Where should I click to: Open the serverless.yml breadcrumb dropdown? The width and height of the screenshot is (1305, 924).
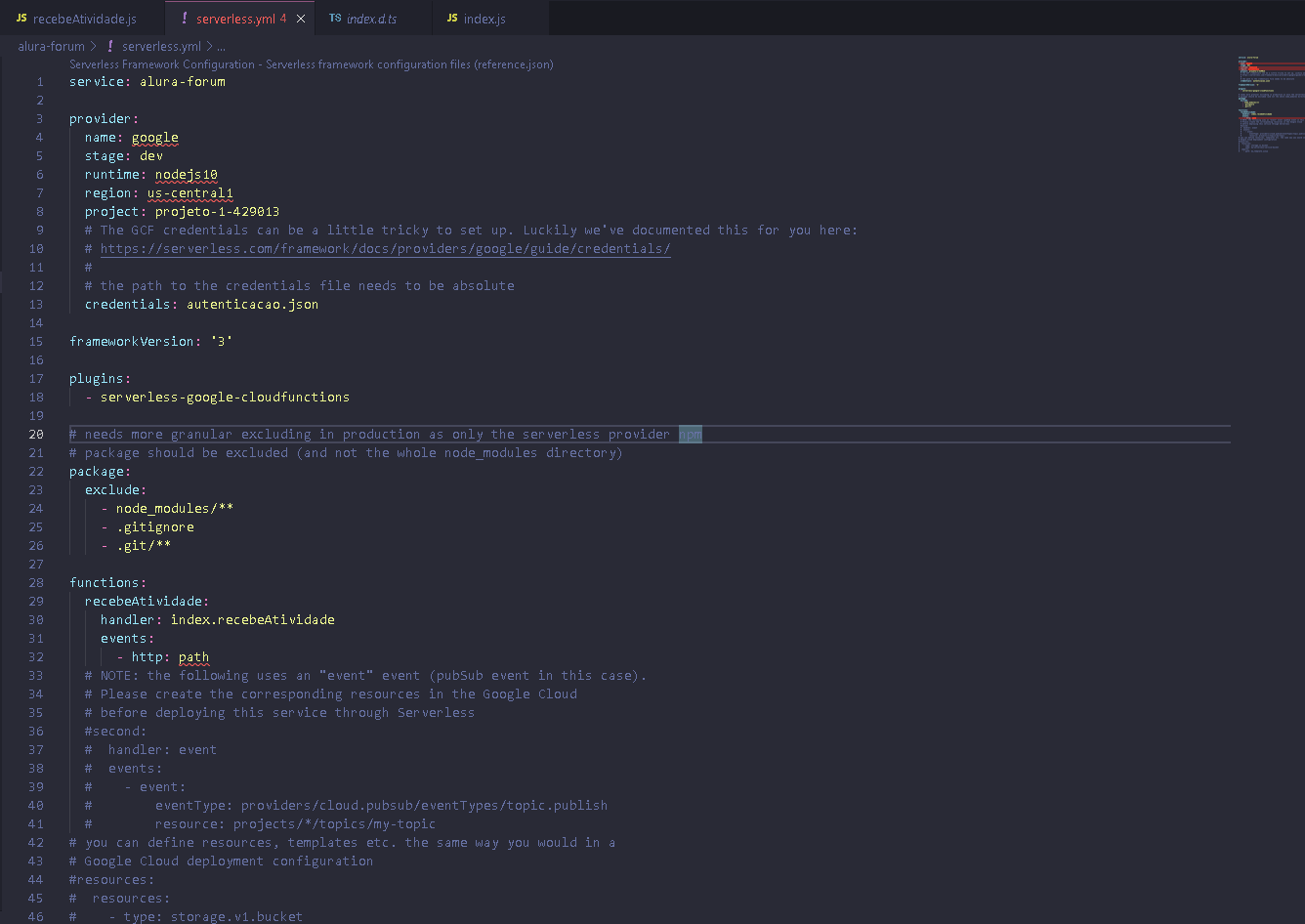pyautogui.click(x=161, y=46)
